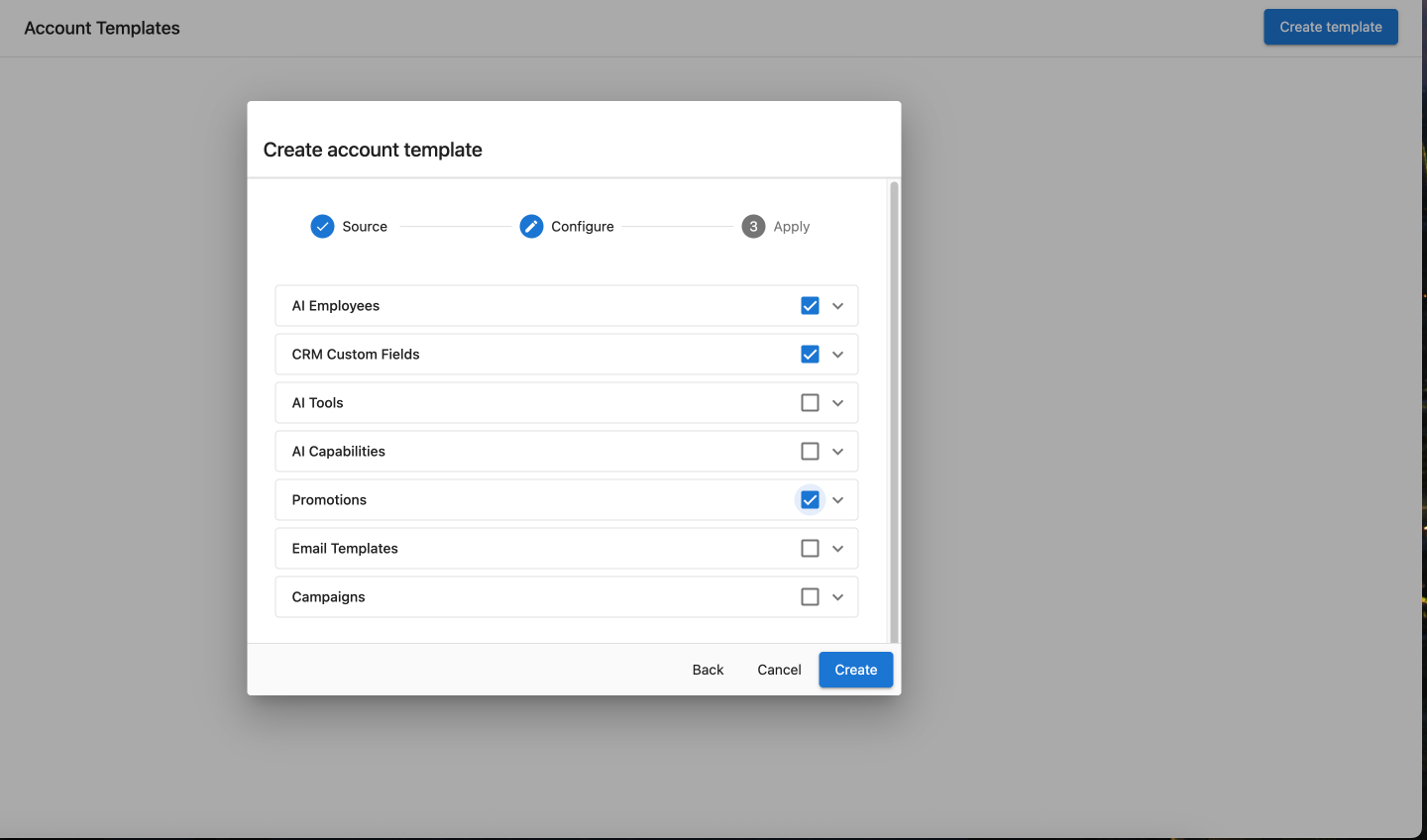Screen dimensions: 1427x840
Task: Click the Email Templates label
Action: (345, 549)
